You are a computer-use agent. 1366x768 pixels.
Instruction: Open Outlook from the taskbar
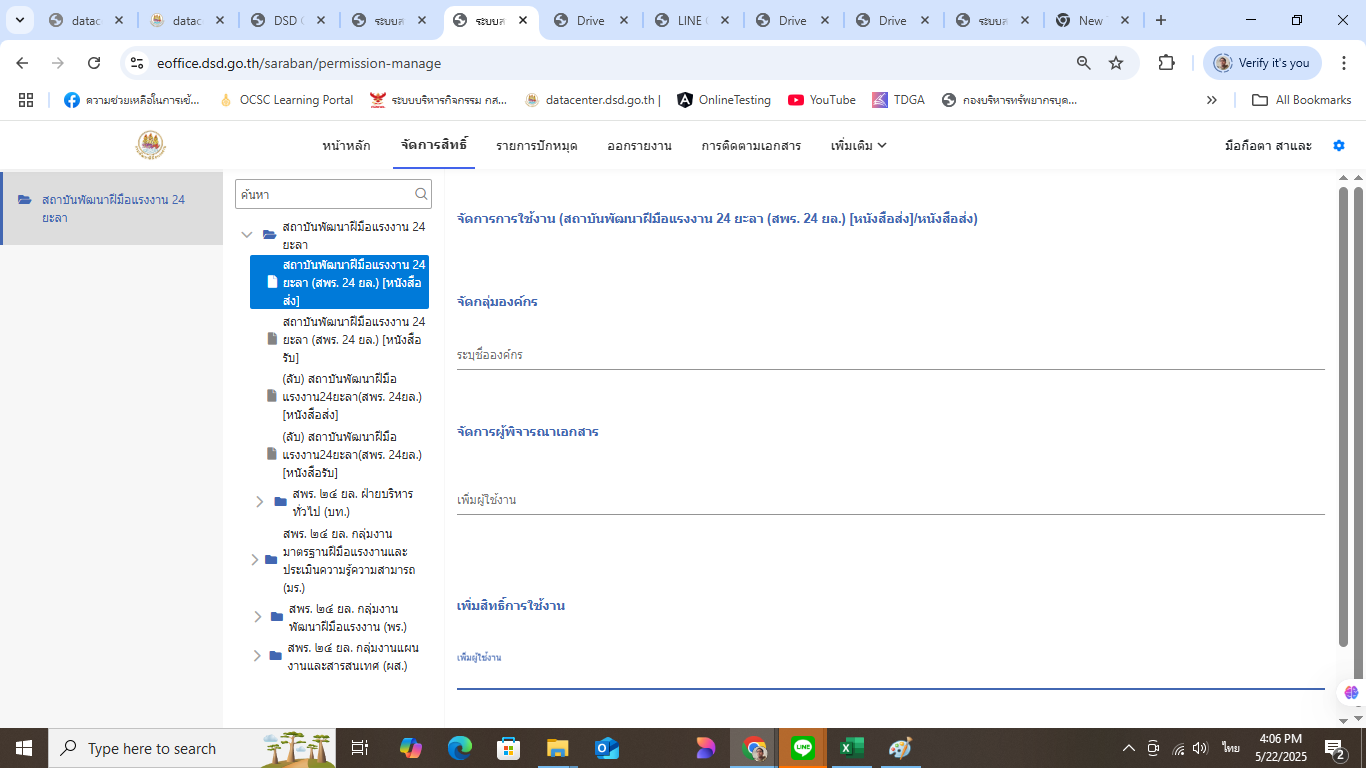(x=607, y=748)
